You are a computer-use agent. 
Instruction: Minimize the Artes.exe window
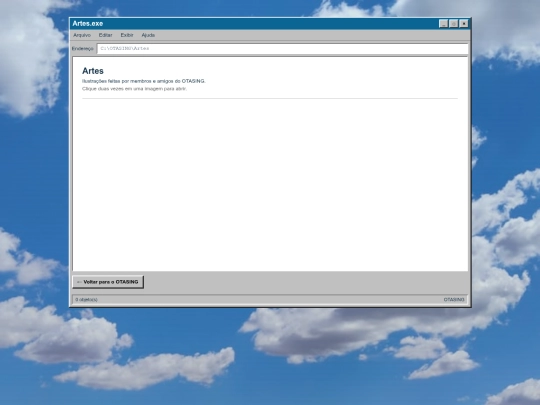click(444, 23)
